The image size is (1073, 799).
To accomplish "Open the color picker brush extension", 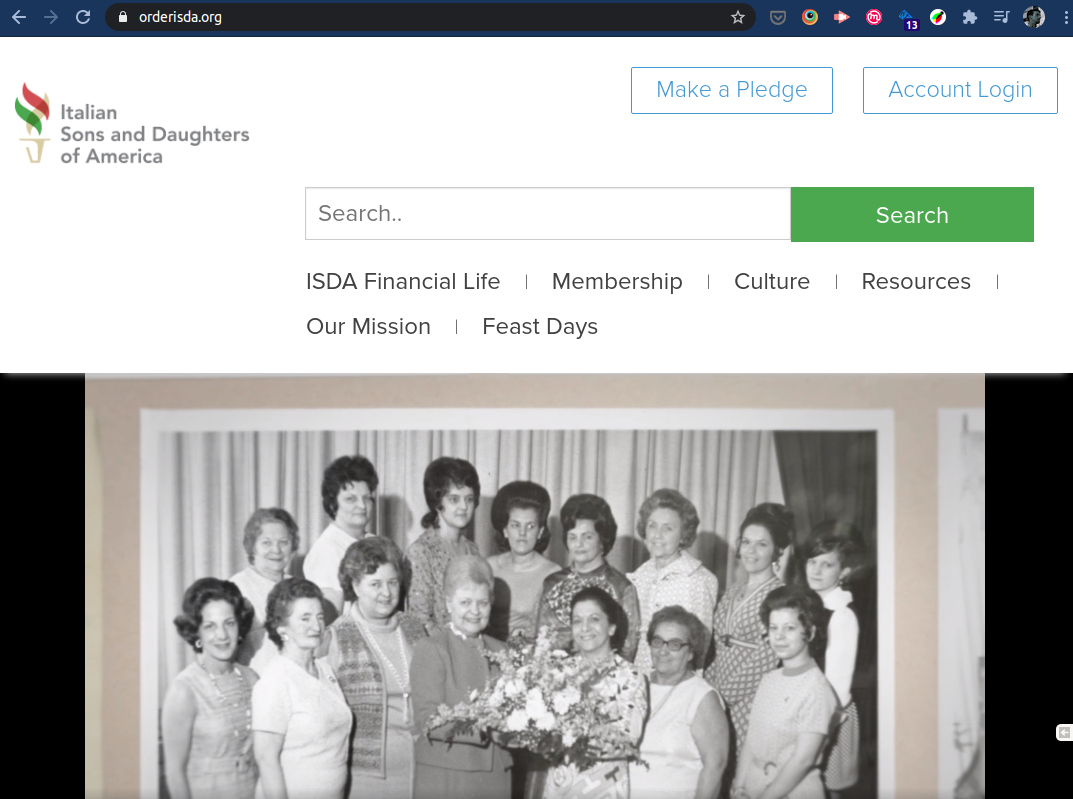I will tap(938, 17).
